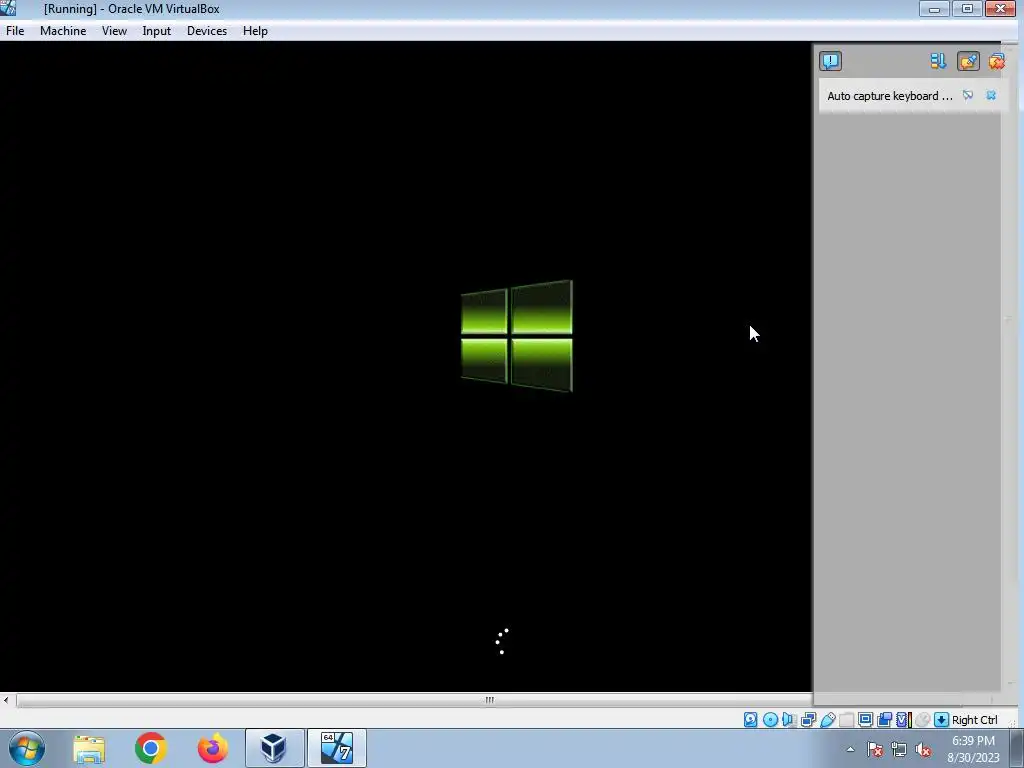Dismiss the Auto capture keyboard notification
1024x768 pixels.
point(991,95)
